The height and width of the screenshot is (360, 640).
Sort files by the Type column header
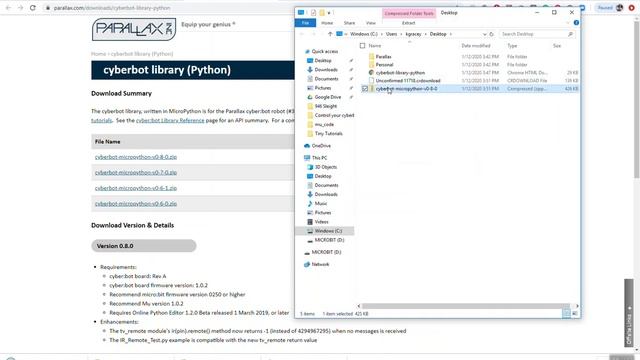[x=512, y=46]
